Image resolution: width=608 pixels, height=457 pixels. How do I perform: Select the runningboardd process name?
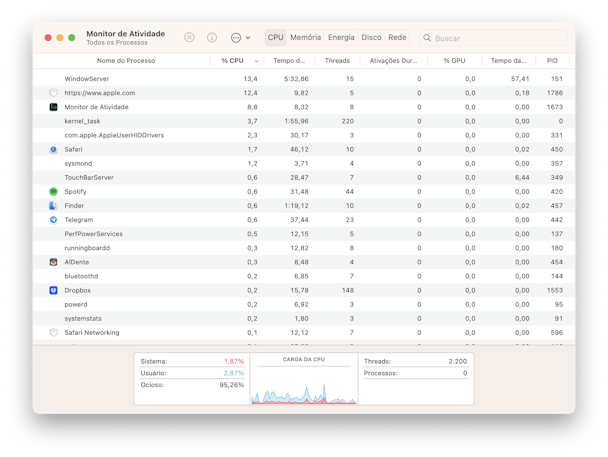87,248
